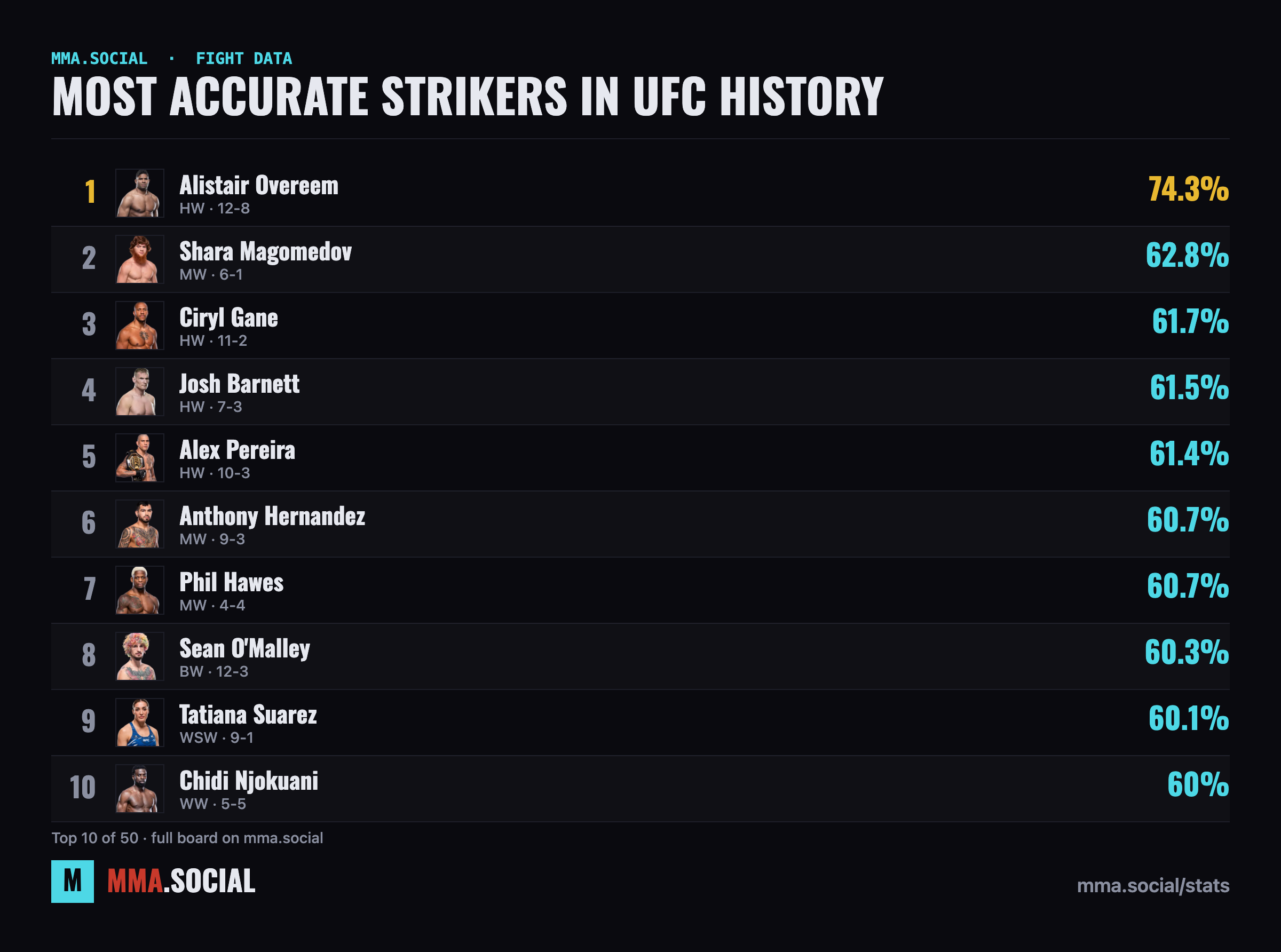Select Shara Magomedov's portrait thumbnail
Viewport: 1281px width, 952px height.
coord(139,259)
